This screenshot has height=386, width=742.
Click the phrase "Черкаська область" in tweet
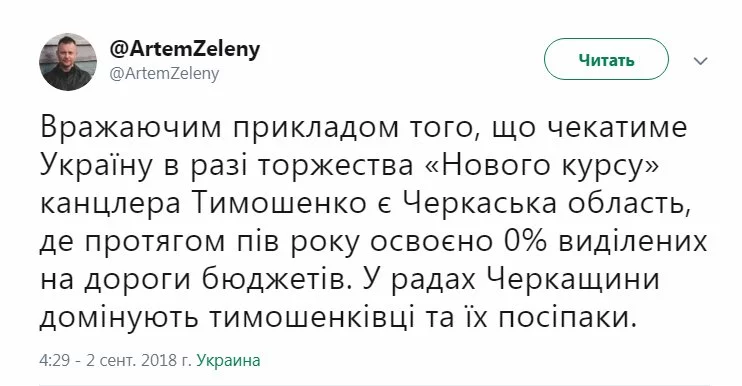(x=547, y=204)
